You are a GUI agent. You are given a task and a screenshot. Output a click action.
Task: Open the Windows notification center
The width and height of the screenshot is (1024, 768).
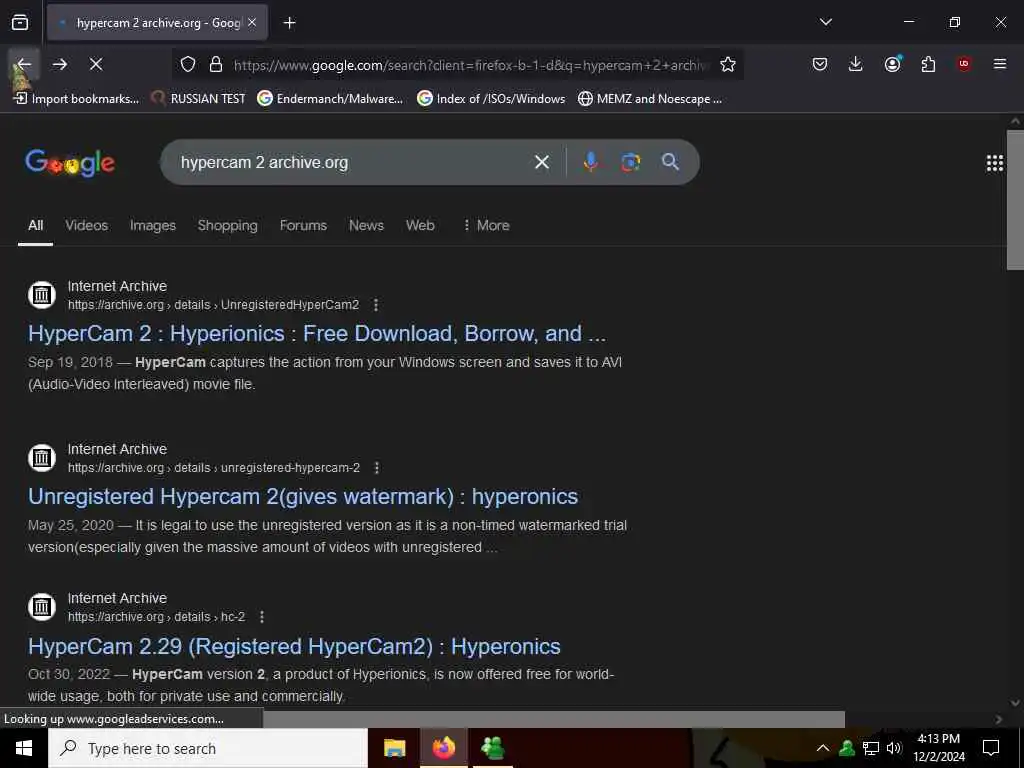click(991, 748)
